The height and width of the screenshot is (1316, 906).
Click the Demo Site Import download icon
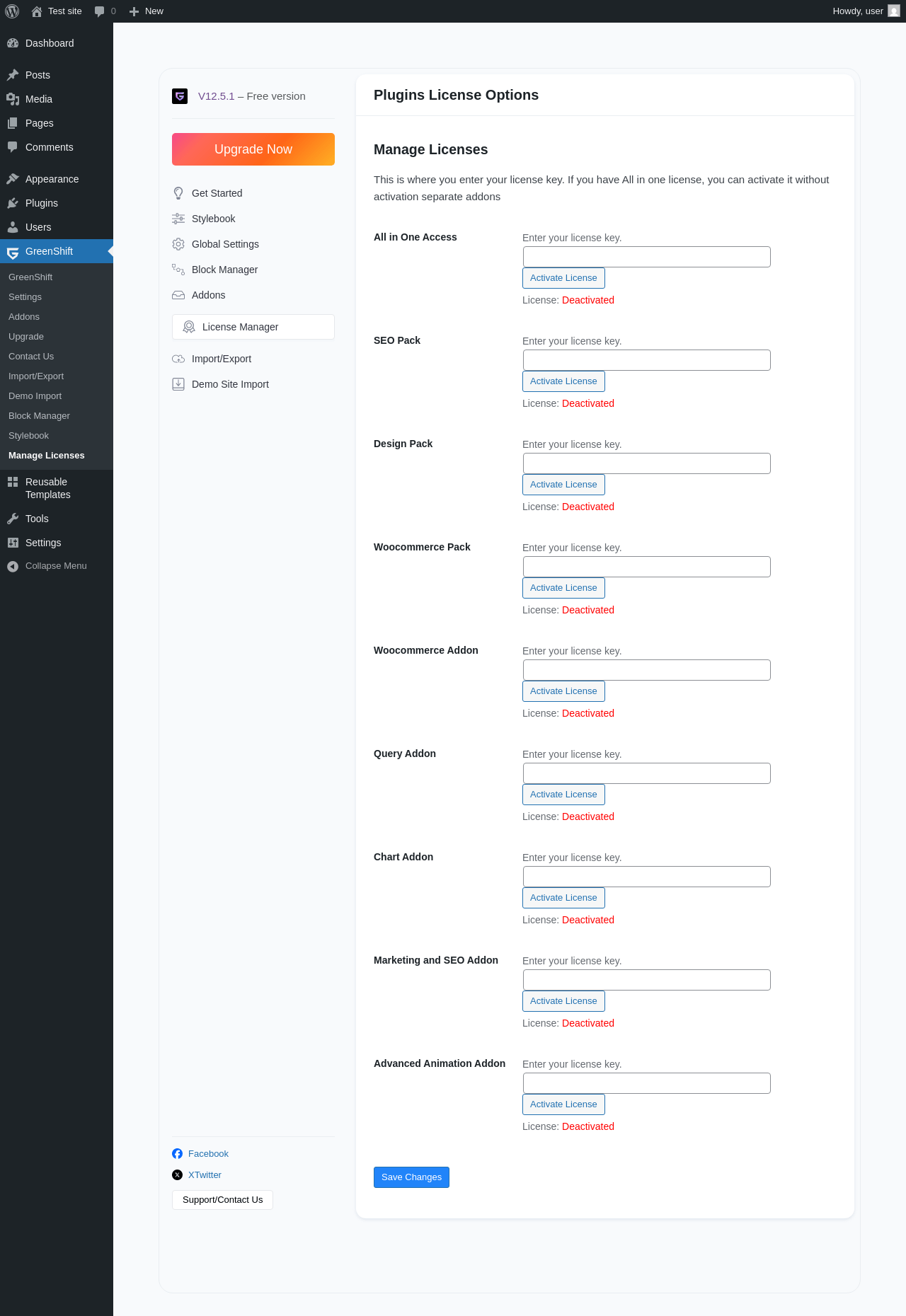pos(178,384)
